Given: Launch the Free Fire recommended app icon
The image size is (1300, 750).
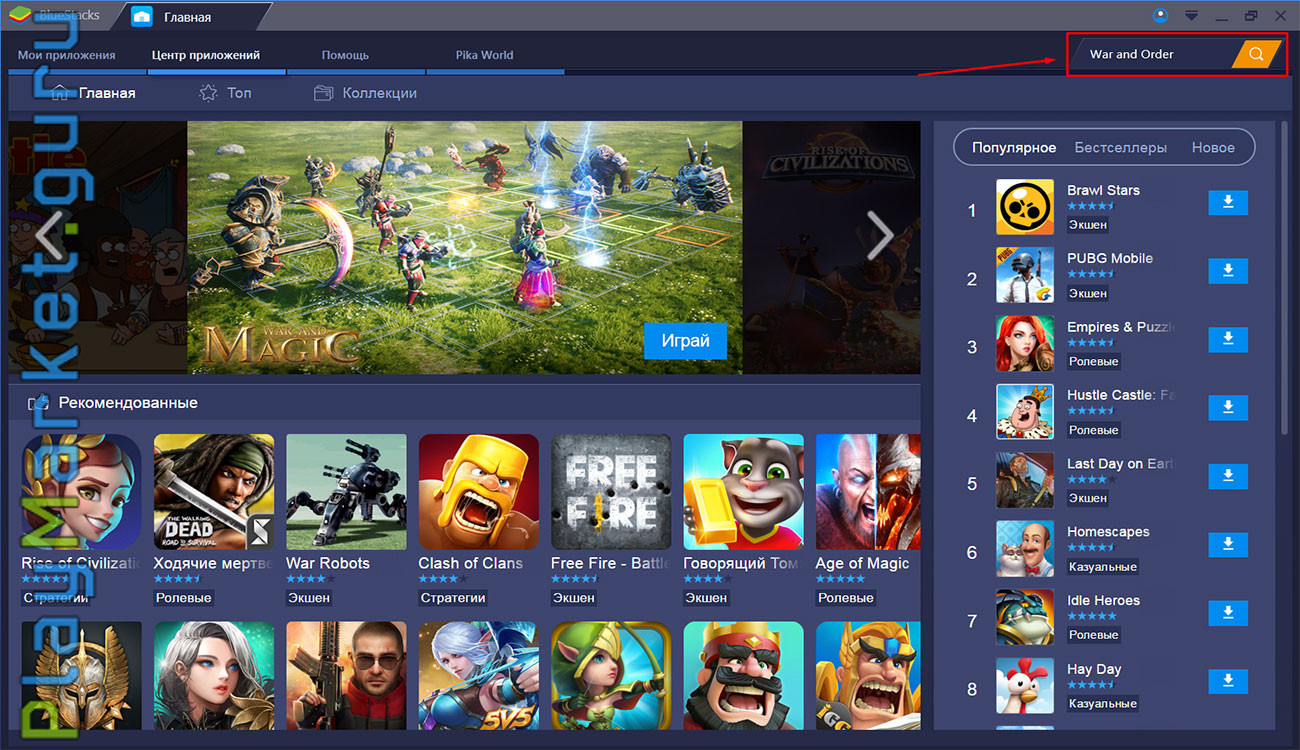Looking at the screenshot, I should pyautogui.click(x=611, y=492).
